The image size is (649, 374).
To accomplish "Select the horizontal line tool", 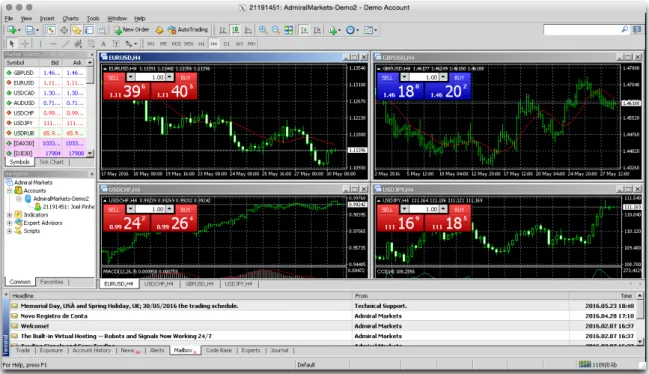I will [x=53, y=43].
